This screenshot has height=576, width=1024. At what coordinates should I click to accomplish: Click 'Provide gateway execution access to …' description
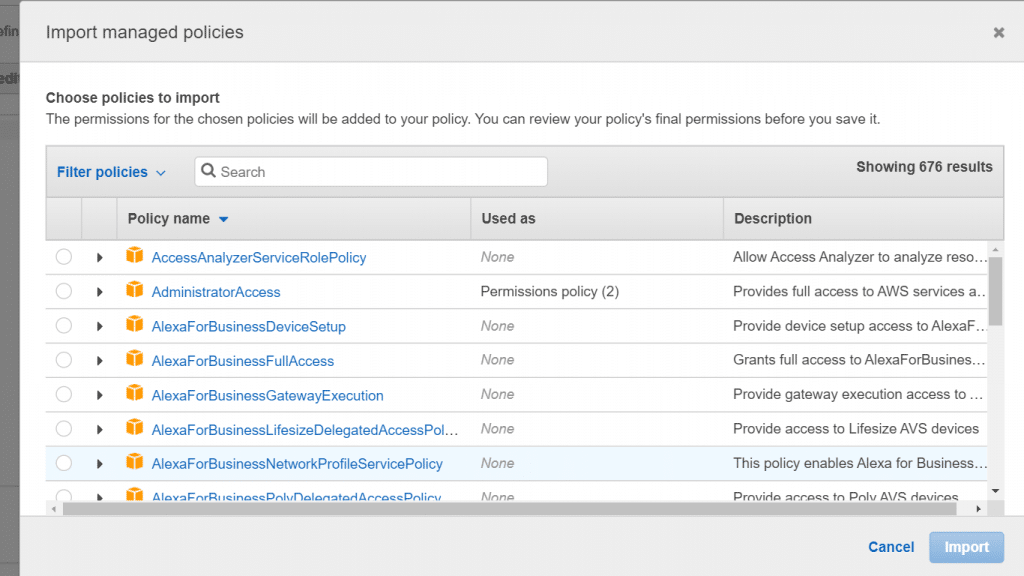(857, 394)
